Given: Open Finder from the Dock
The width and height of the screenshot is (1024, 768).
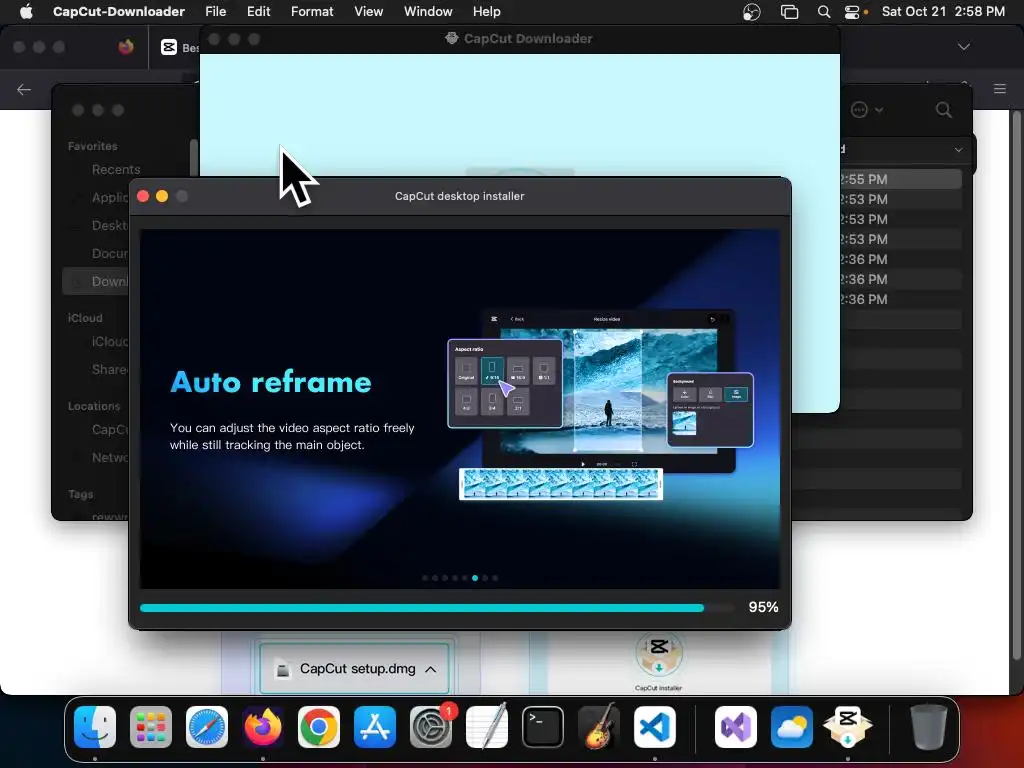Looking at the screenshot, I should pyautogui.click(x=95, y=727).
